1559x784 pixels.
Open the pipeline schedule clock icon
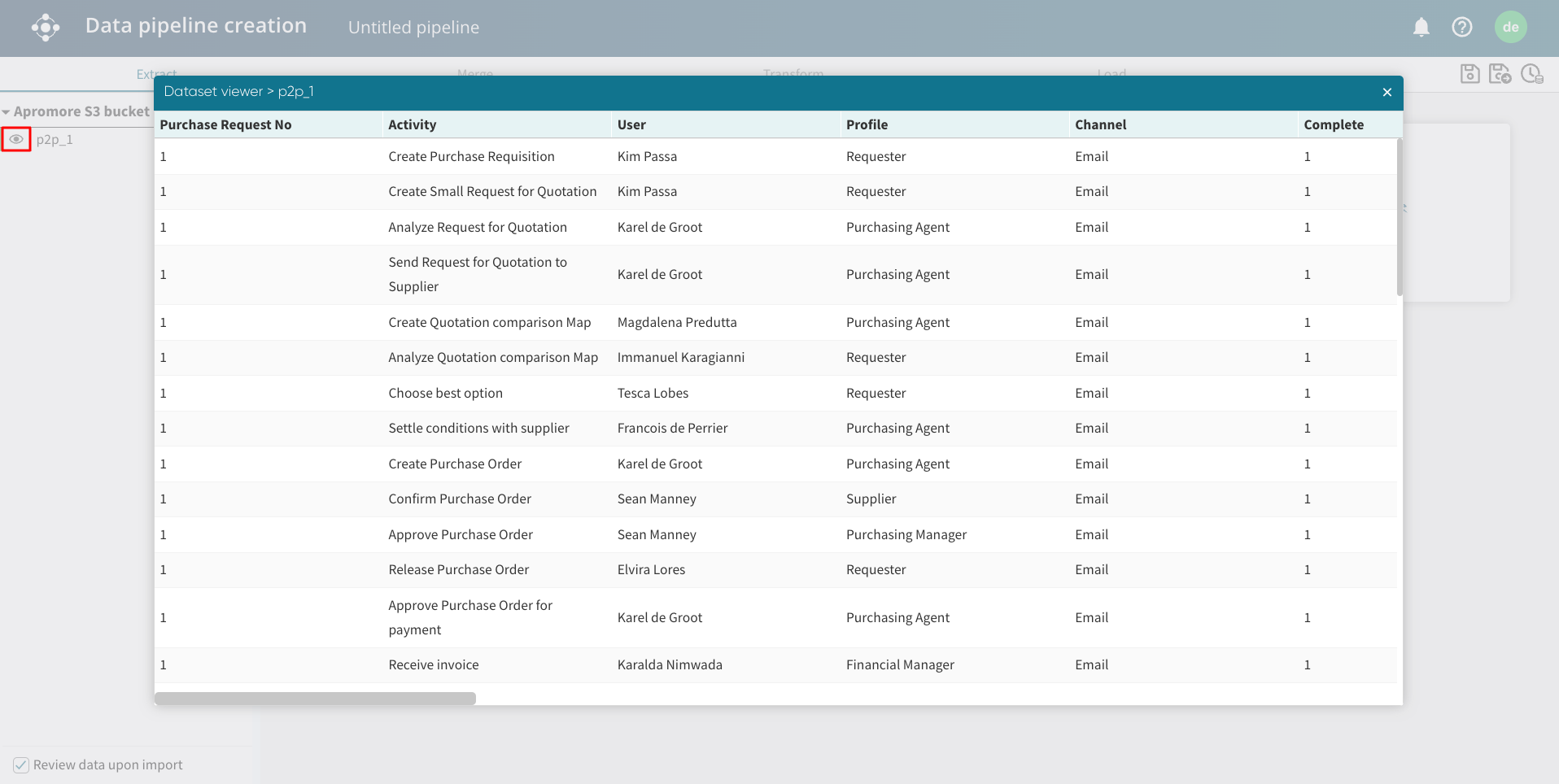(x=1531, y=74)
